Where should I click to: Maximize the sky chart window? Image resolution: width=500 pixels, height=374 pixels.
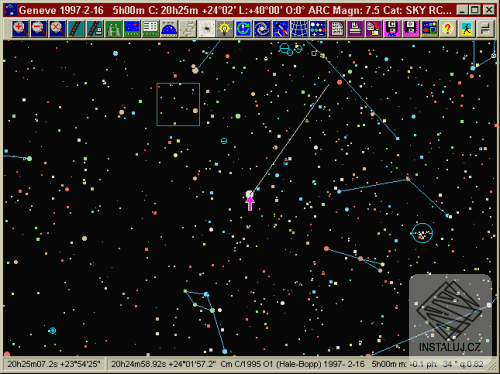[475, 10]
